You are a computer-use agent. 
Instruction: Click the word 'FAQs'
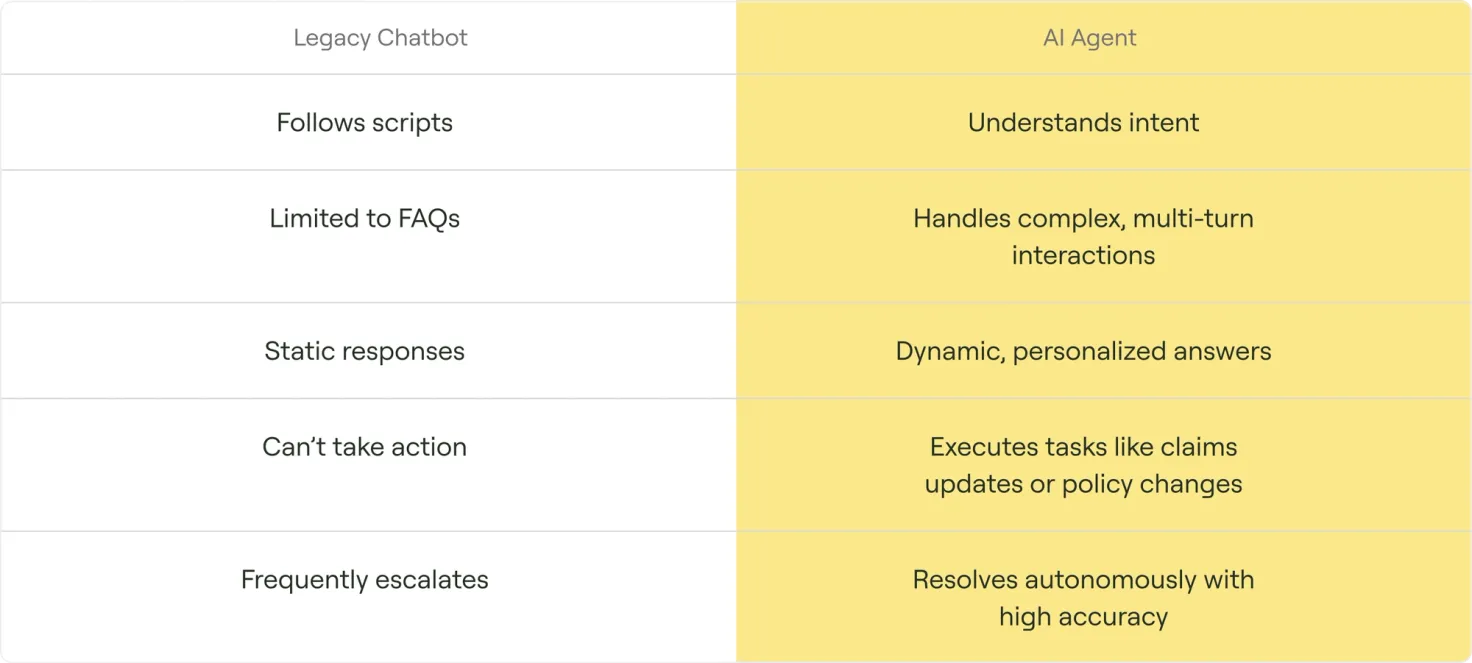[429, 219]
